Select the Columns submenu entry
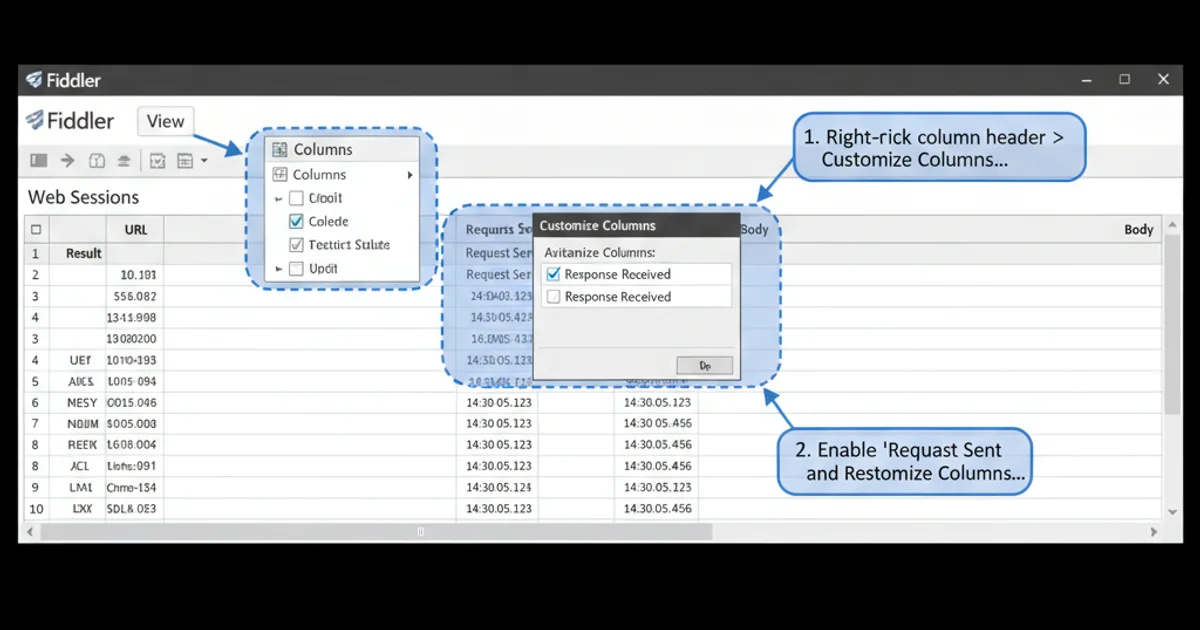Viewport: 1200px width, 630px height. (319, 175)
